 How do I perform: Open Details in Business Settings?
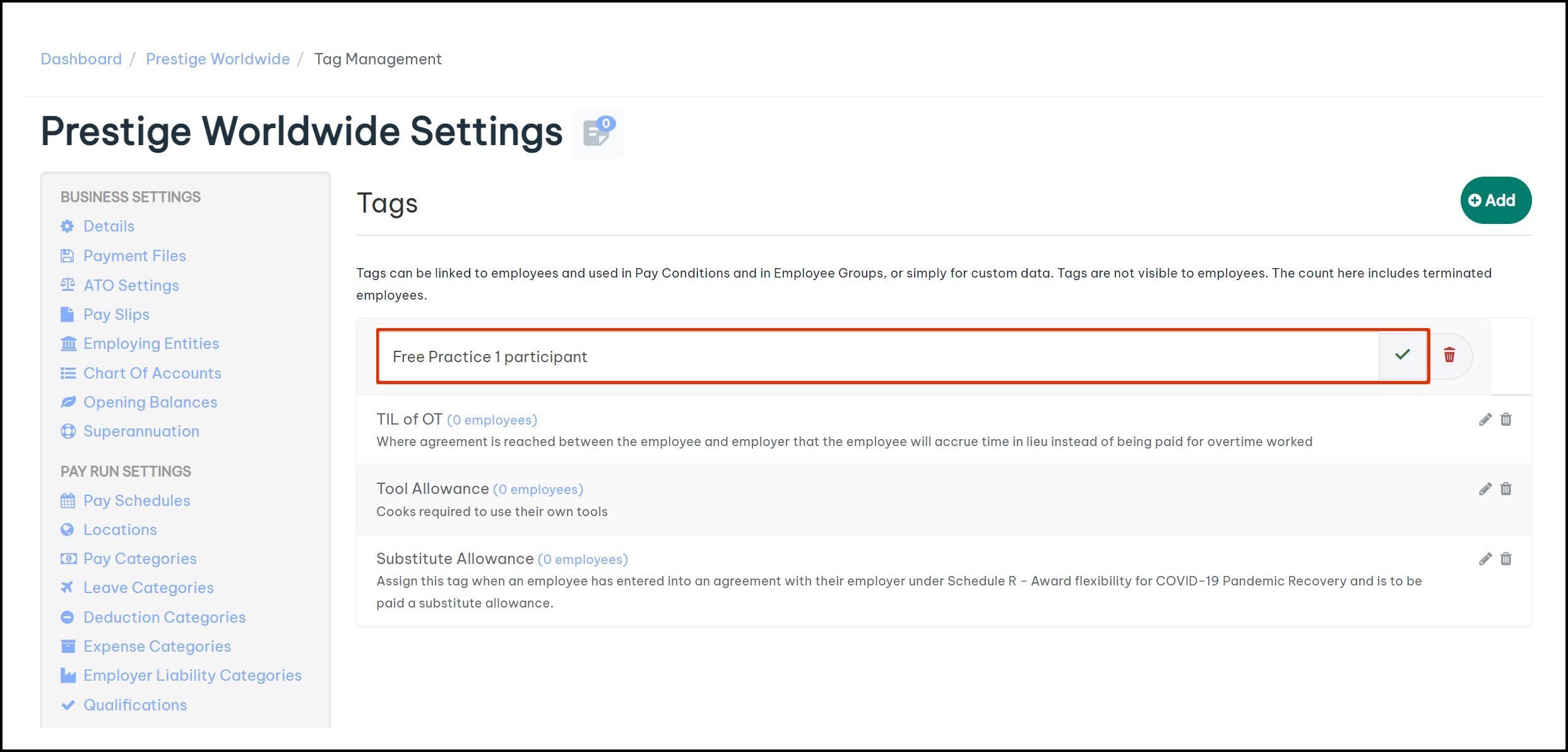[x=109, y=226]
